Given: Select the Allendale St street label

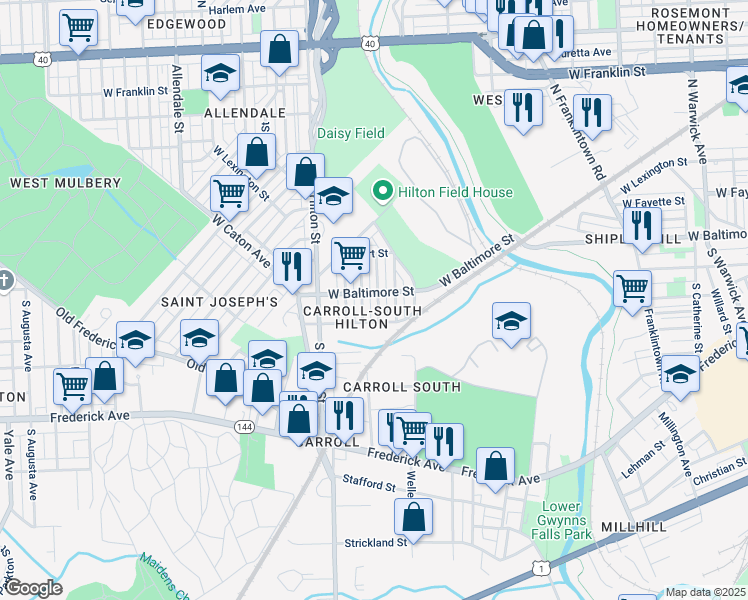Looking at the screenshot, I should click(x=177, y=99).
